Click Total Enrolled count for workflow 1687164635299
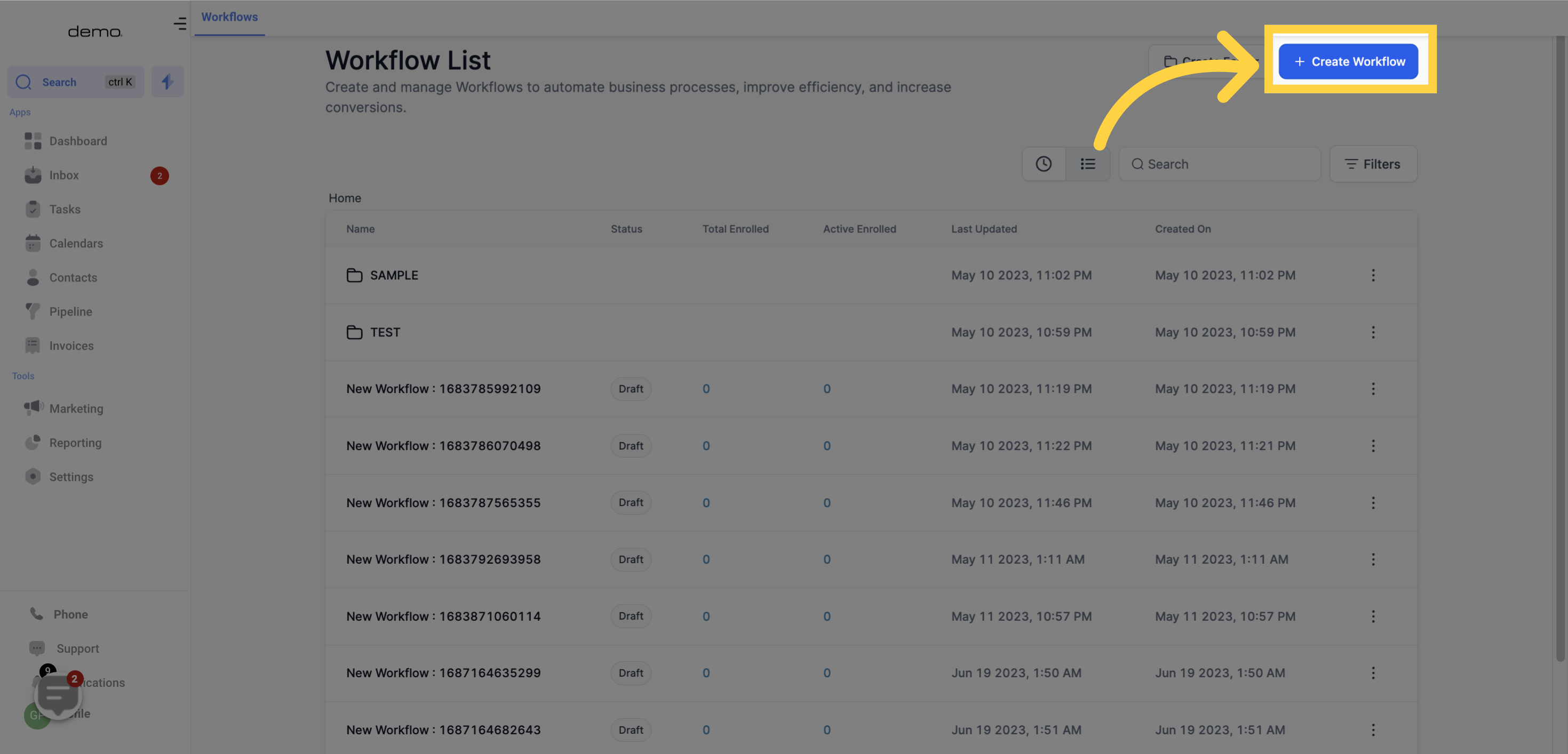 (x=705, y=673)
